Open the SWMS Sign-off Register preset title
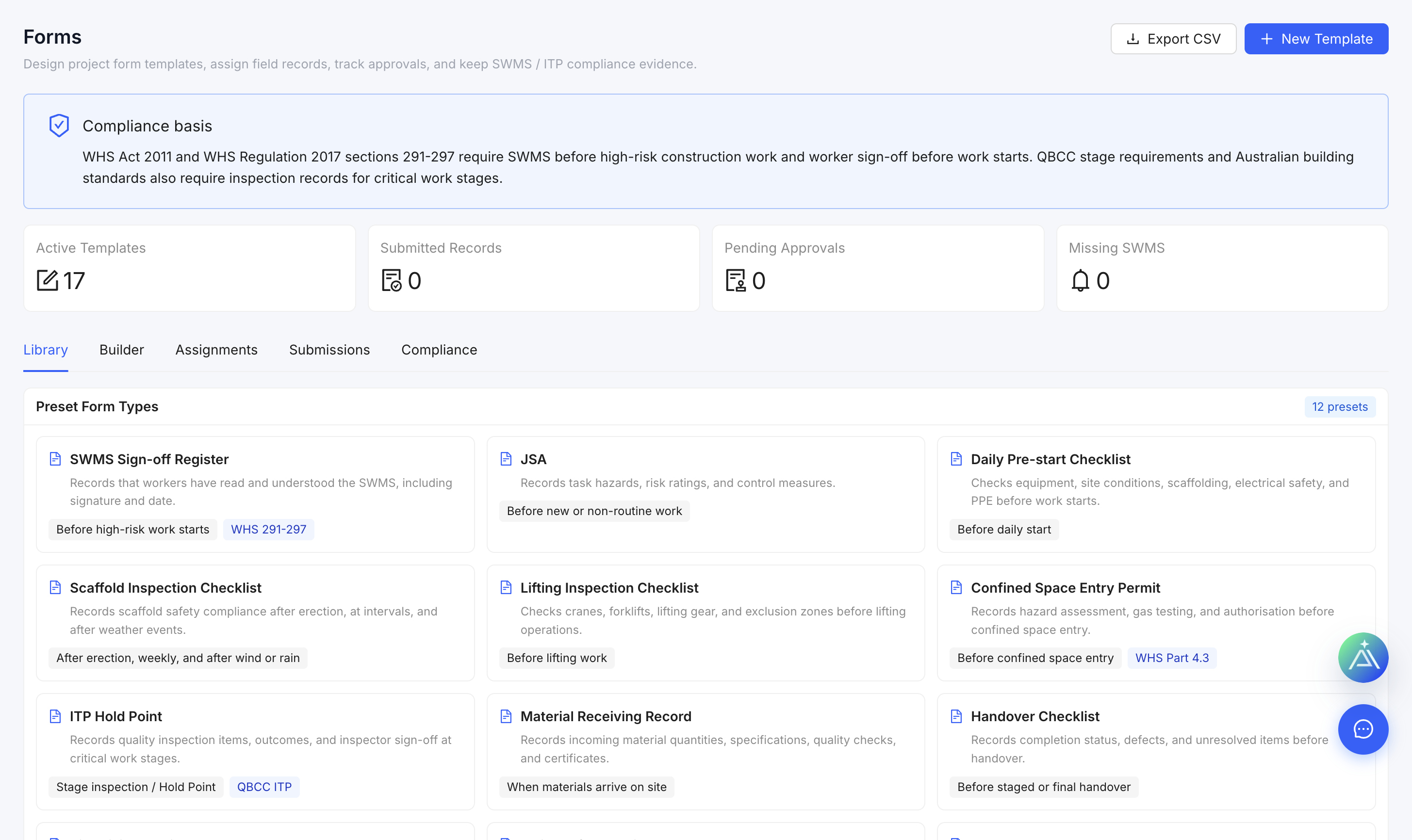This screenshot has height=840, width=1412. click(x=149, y=459)
